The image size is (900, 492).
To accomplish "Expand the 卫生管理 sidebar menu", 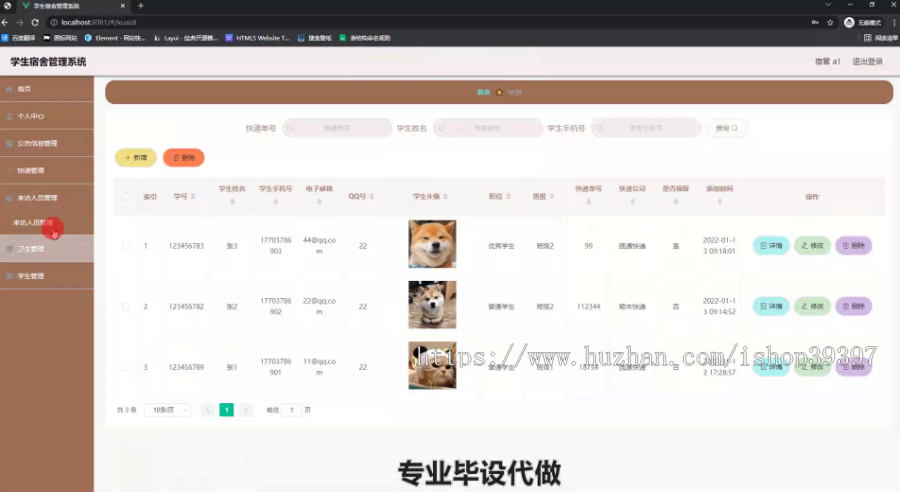I will [46, 249].
